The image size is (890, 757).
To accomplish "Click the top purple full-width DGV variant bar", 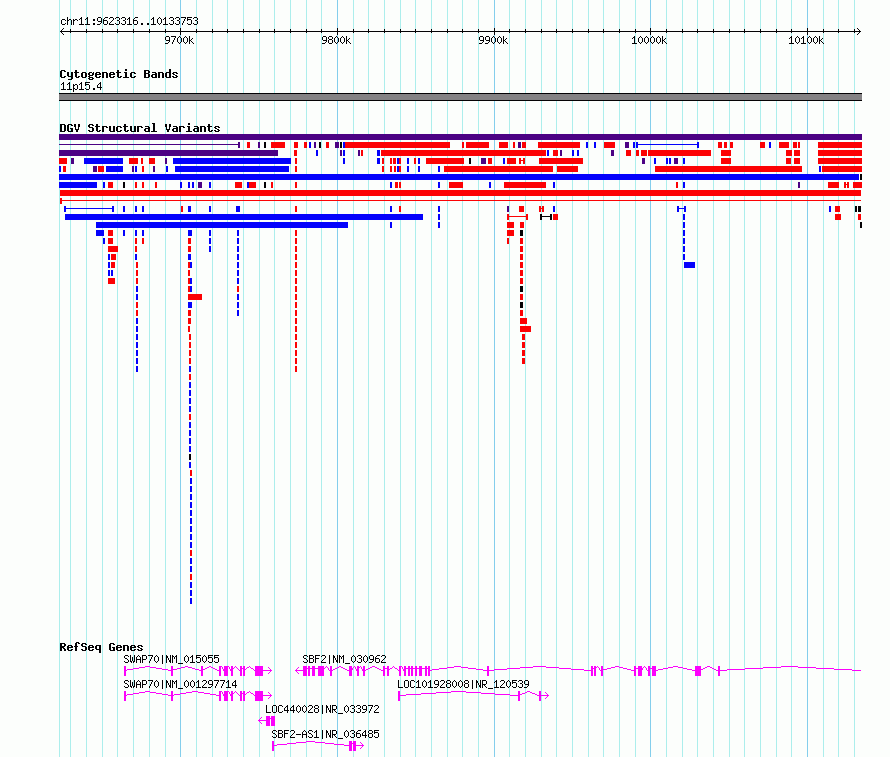I will [460, 137].
